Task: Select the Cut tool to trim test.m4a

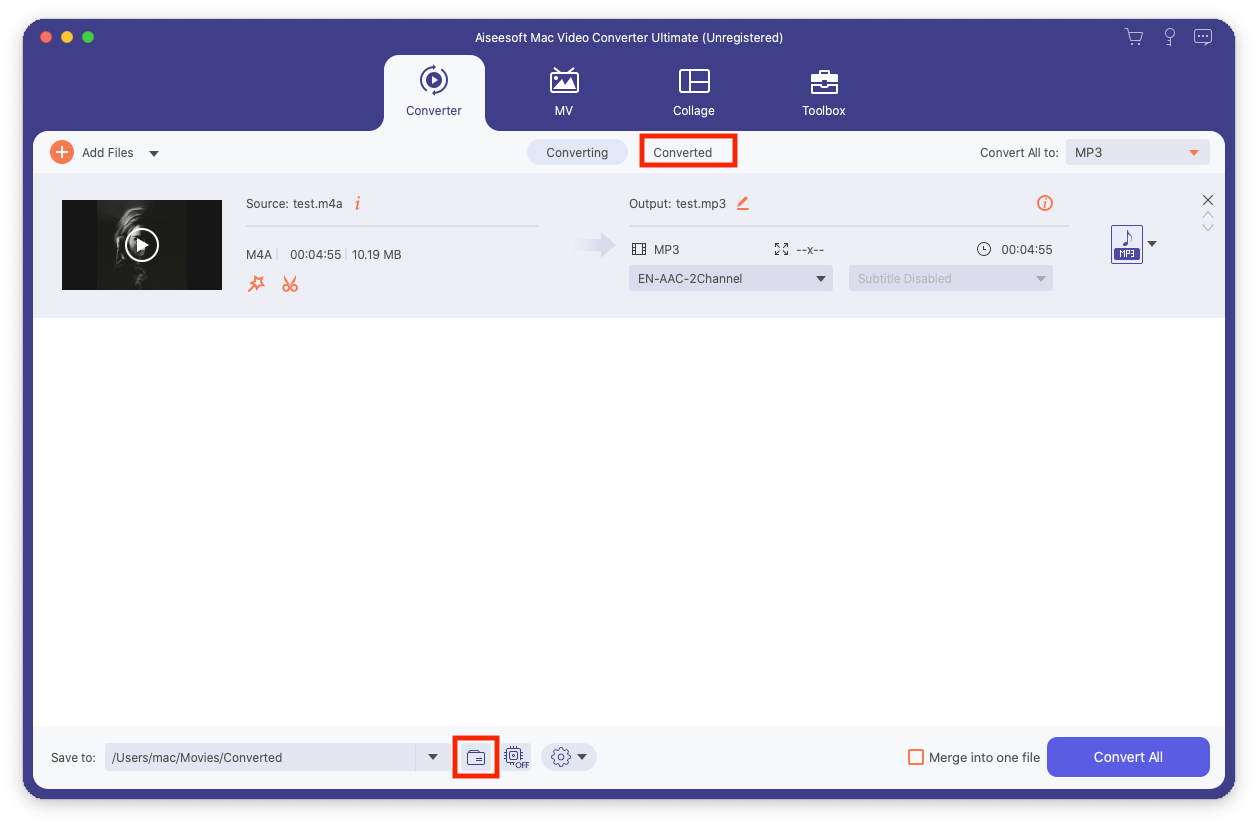Action: click(x=290, y=284)
